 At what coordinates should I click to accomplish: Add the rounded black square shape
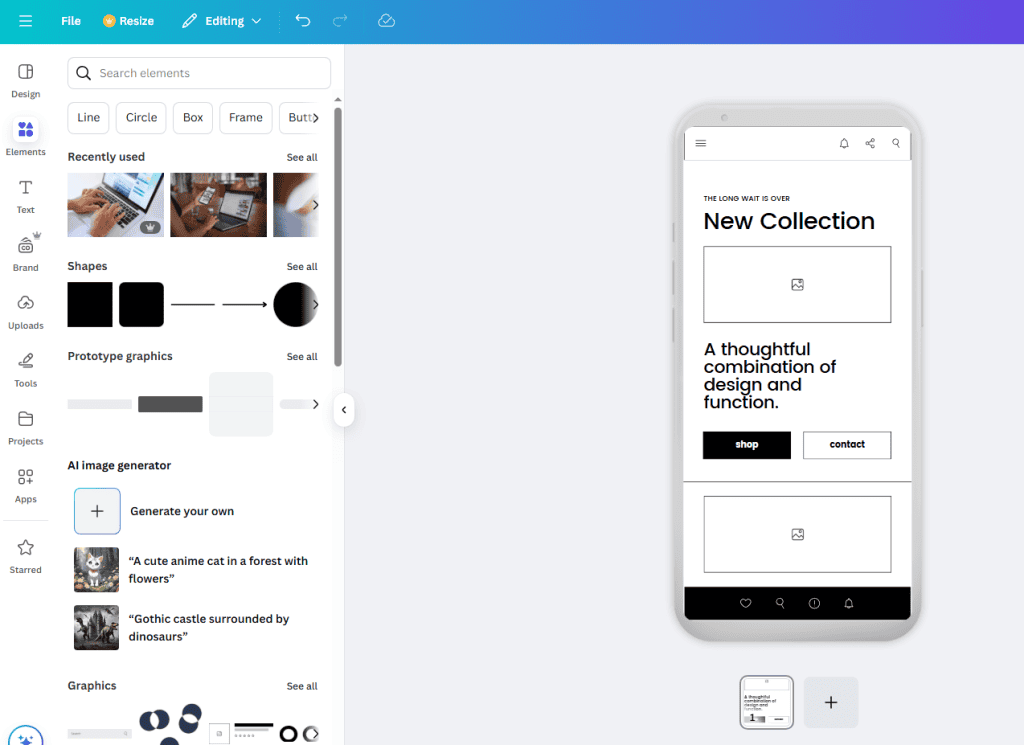[141, 304]
